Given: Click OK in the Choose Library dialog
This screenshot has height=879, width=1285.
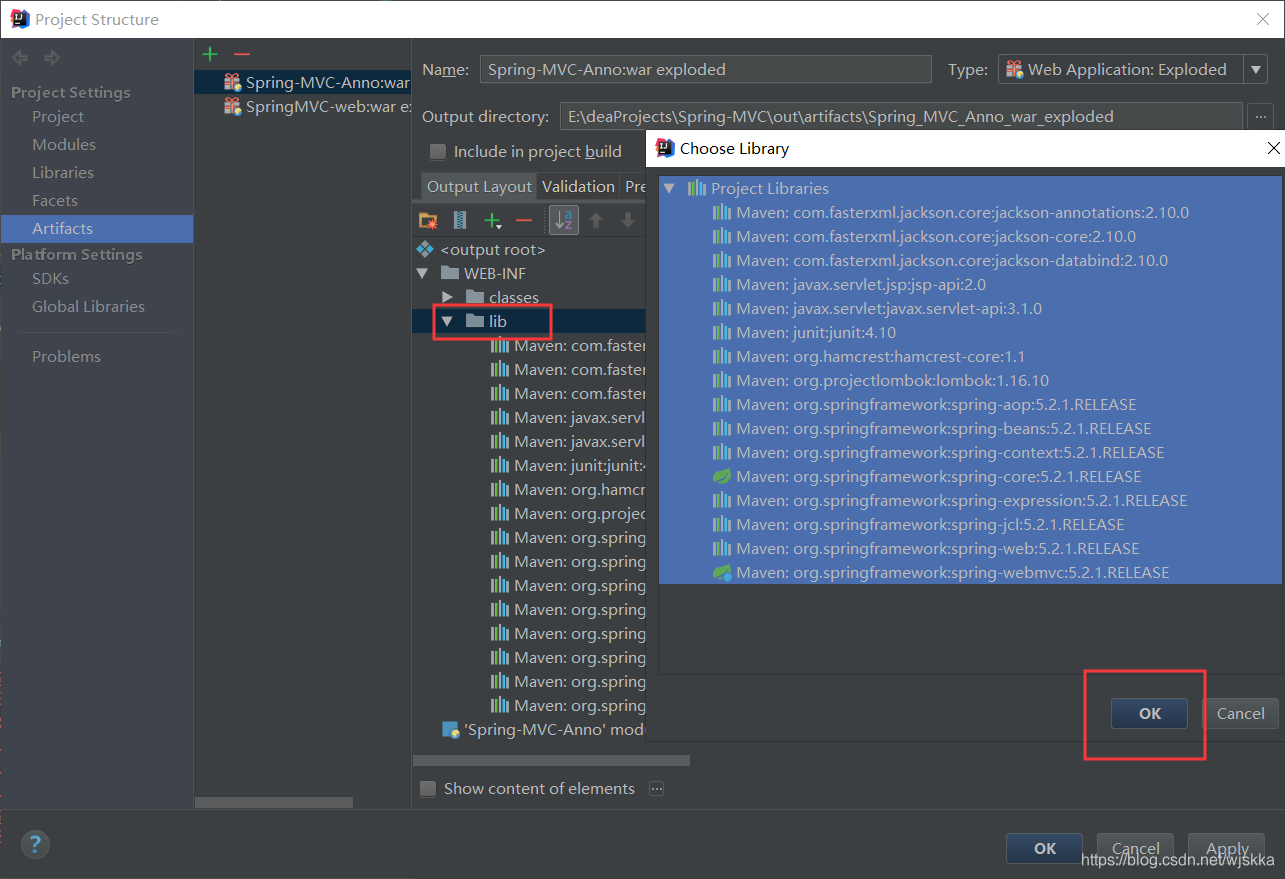Looking at the screenshot, I should (1150, 713).
